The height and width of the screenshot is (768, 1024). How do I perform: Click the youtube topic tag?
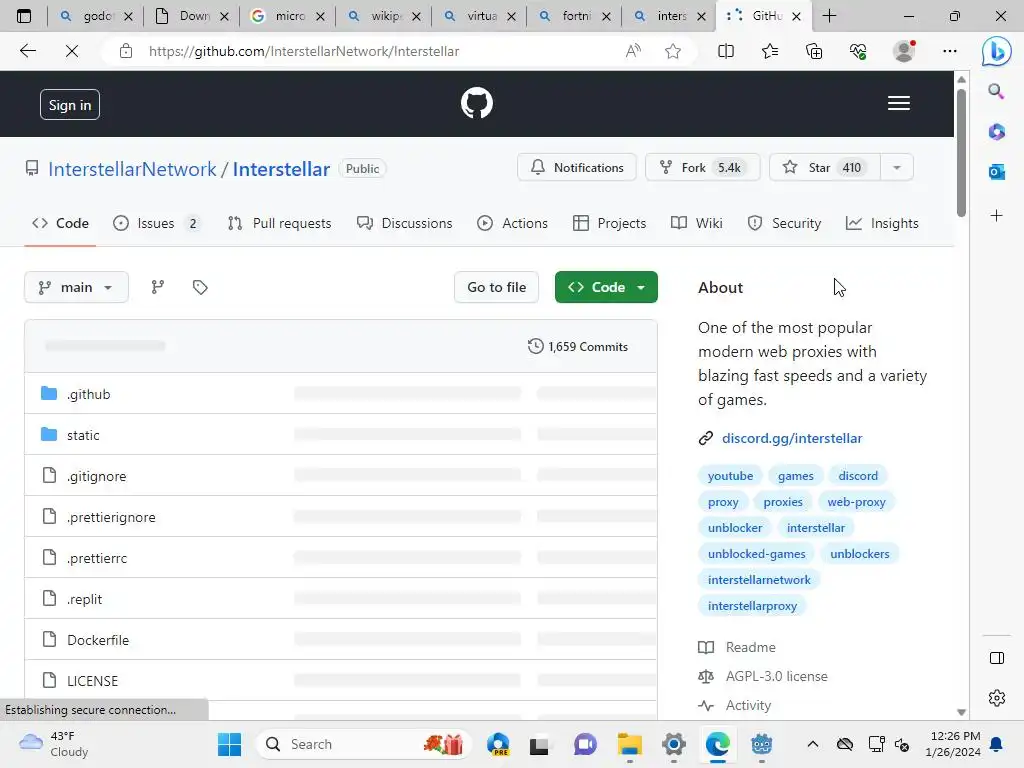point(730,476)
